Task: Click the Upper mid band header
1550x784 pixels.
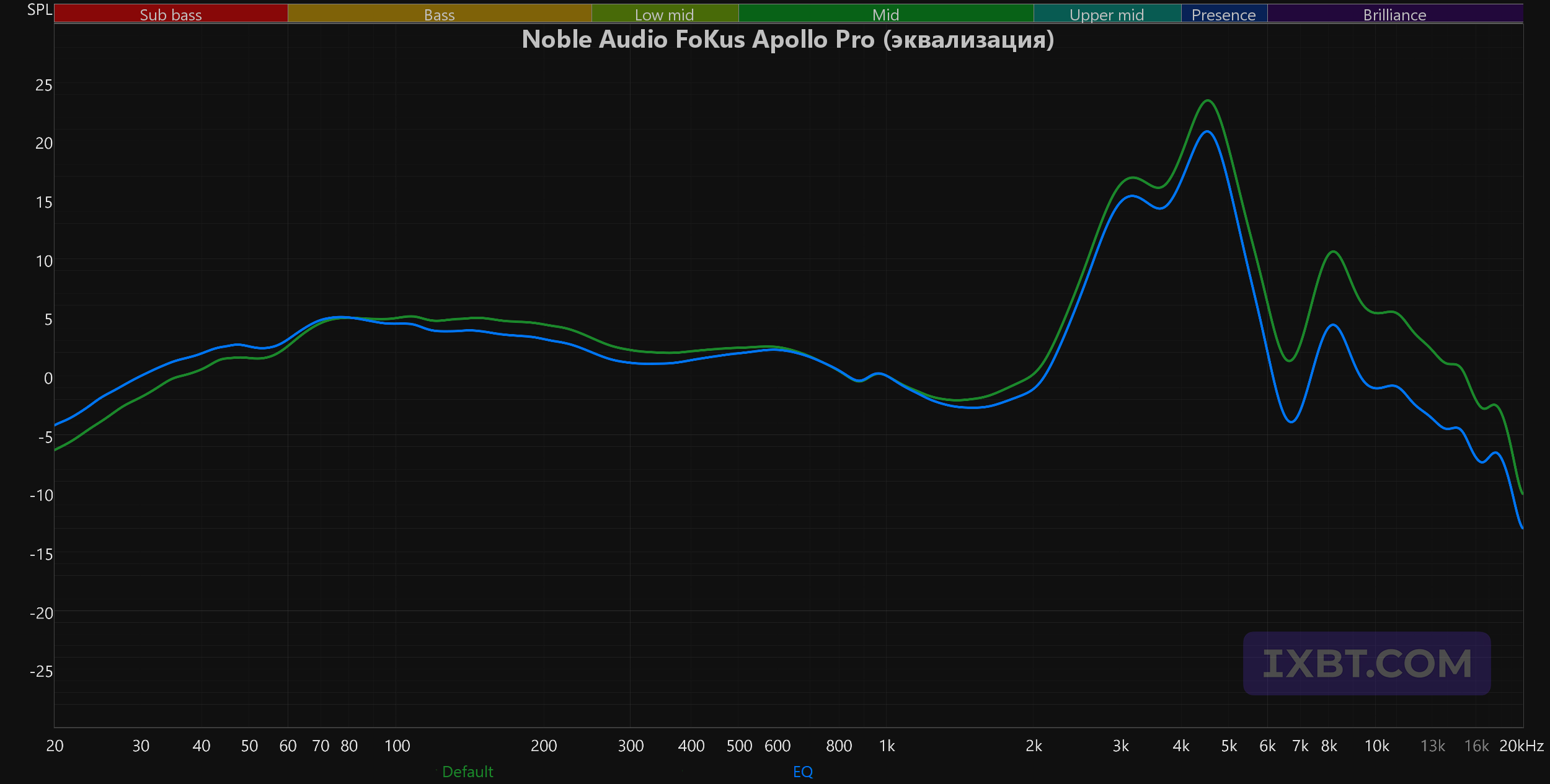Action: [x=1107, y=14]
